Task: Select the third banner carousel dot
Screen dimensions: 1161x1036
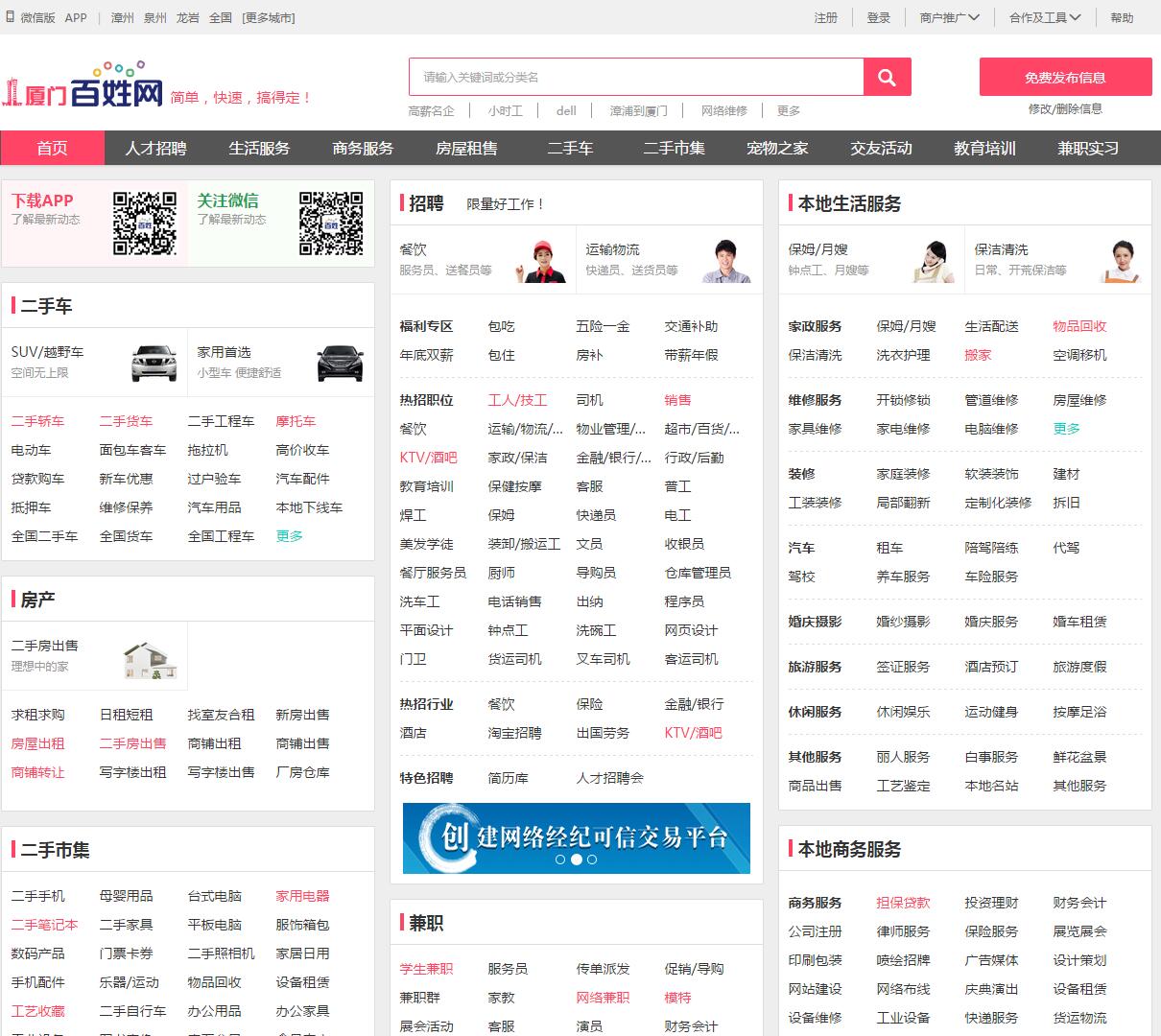Action: click(x=592, y=859)
